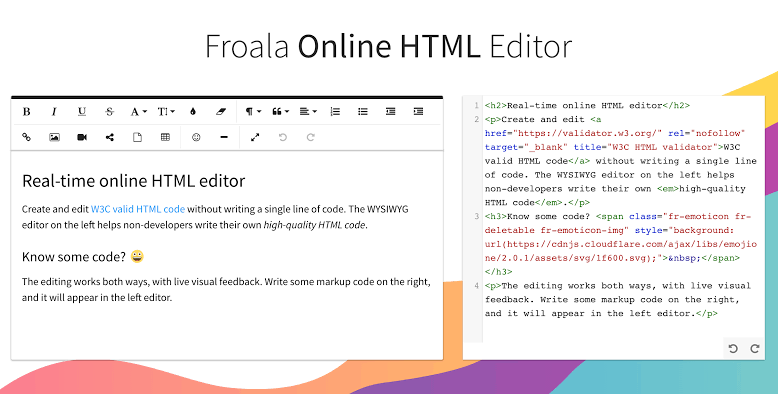Viewport: 778px width, 394px height.
Task: Insert an ordered numbered list
Action: (335, 112)
